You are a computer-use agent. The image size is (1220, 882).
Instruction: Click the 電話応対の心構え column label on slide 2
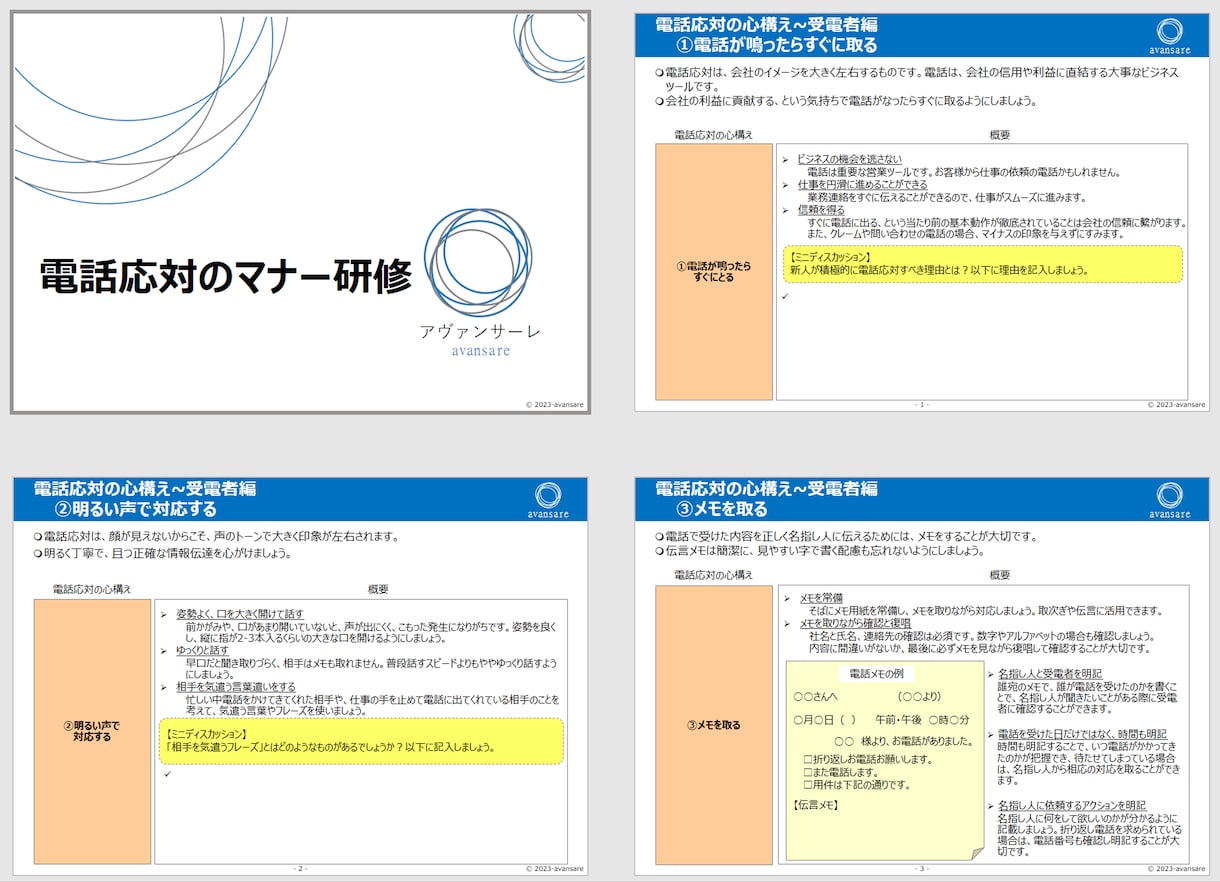tap(92, 589)
